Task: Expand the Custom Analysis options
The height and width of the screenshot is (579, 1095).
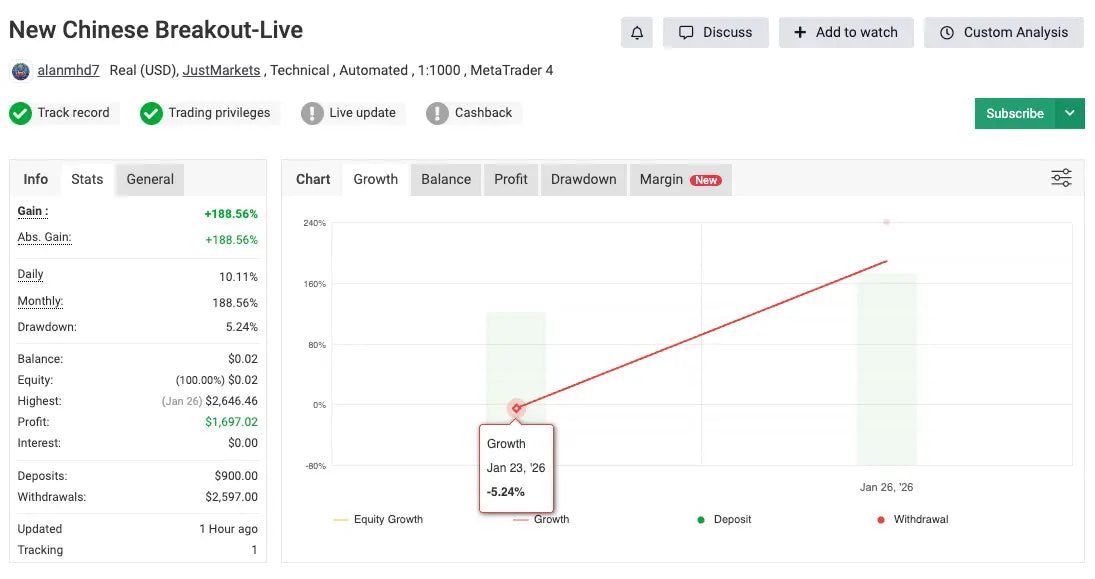Action: point(1003,32)
